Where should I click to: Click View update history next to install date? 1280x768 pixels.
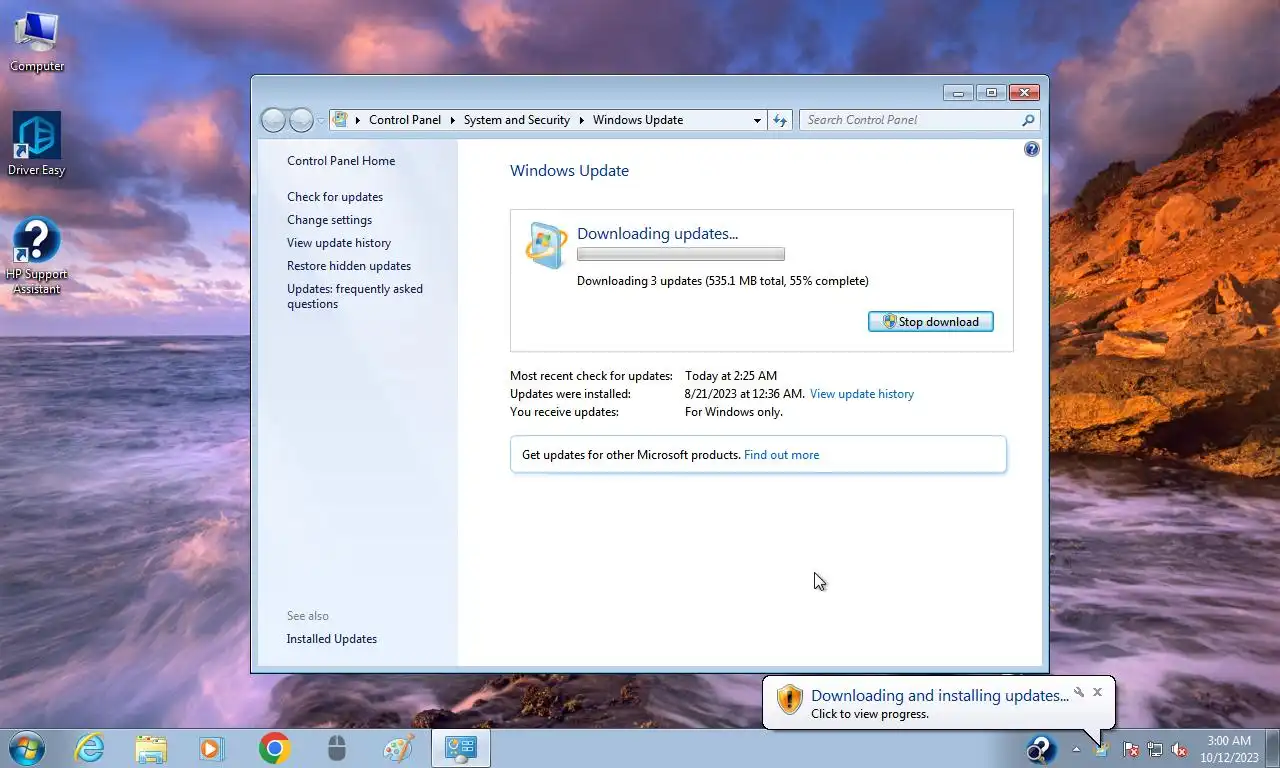click(x=862, y=394)
